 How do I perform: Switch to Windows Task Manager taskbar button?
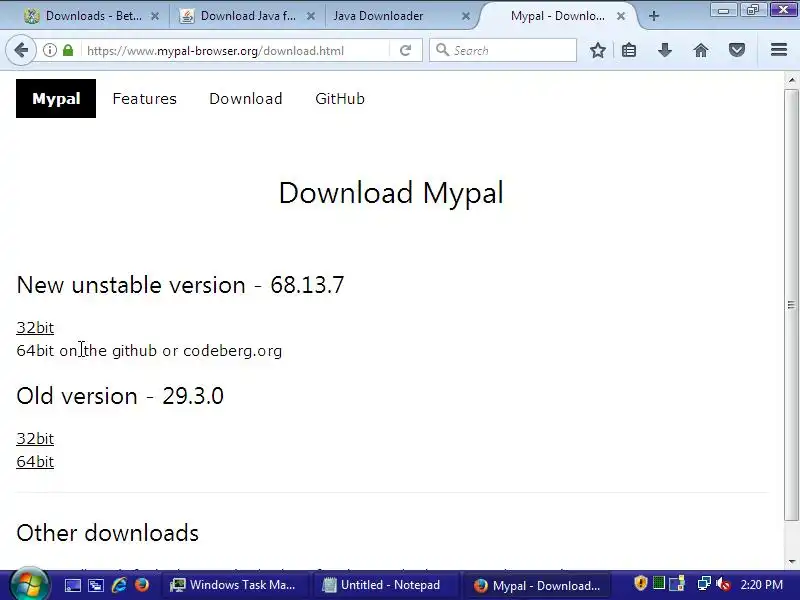click(233, 585)
